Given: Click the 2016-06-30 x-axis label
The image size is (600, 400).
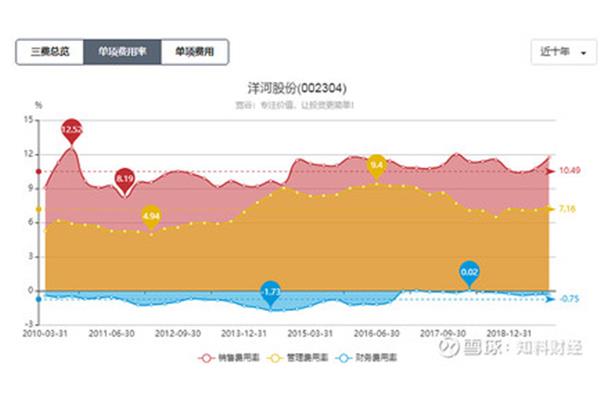Looking at the screenshot, I should click(377, 334).
